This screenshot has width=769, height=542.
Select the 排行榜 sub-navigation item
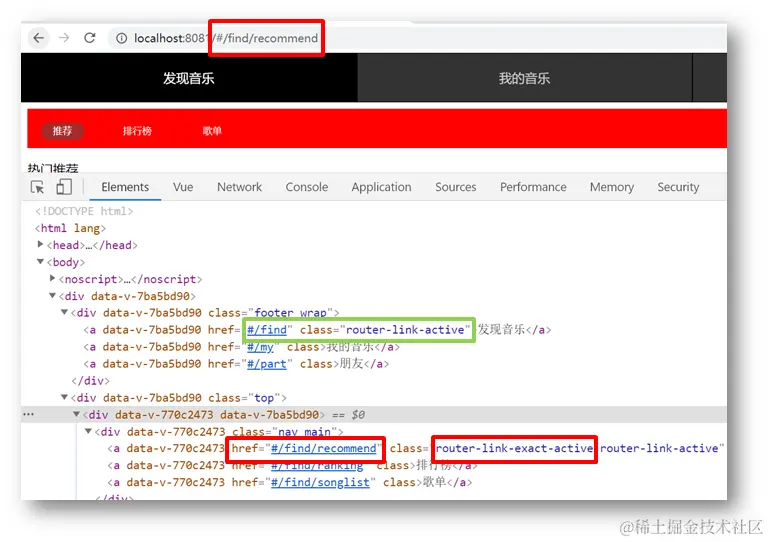point(137,131)
